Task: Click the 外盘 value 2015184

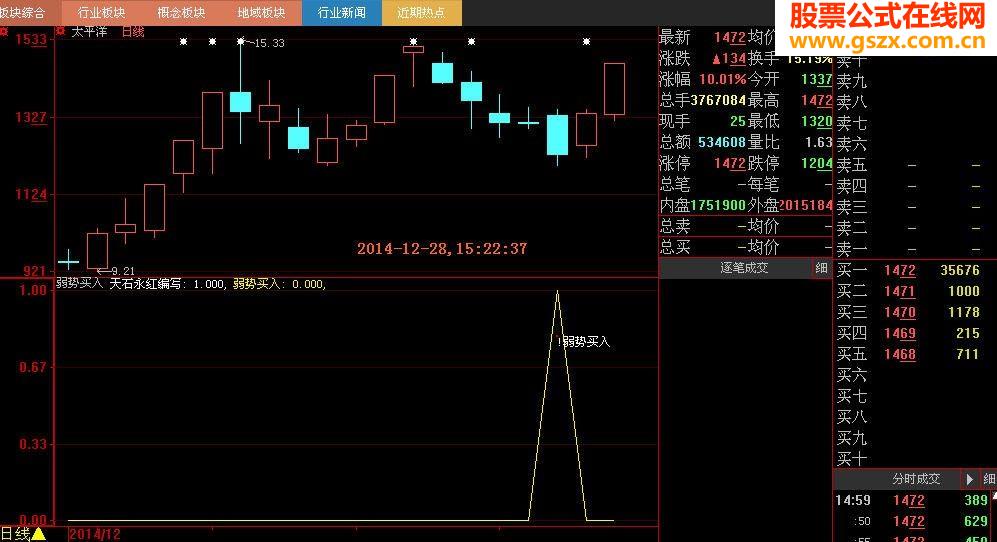Action: 806,205
